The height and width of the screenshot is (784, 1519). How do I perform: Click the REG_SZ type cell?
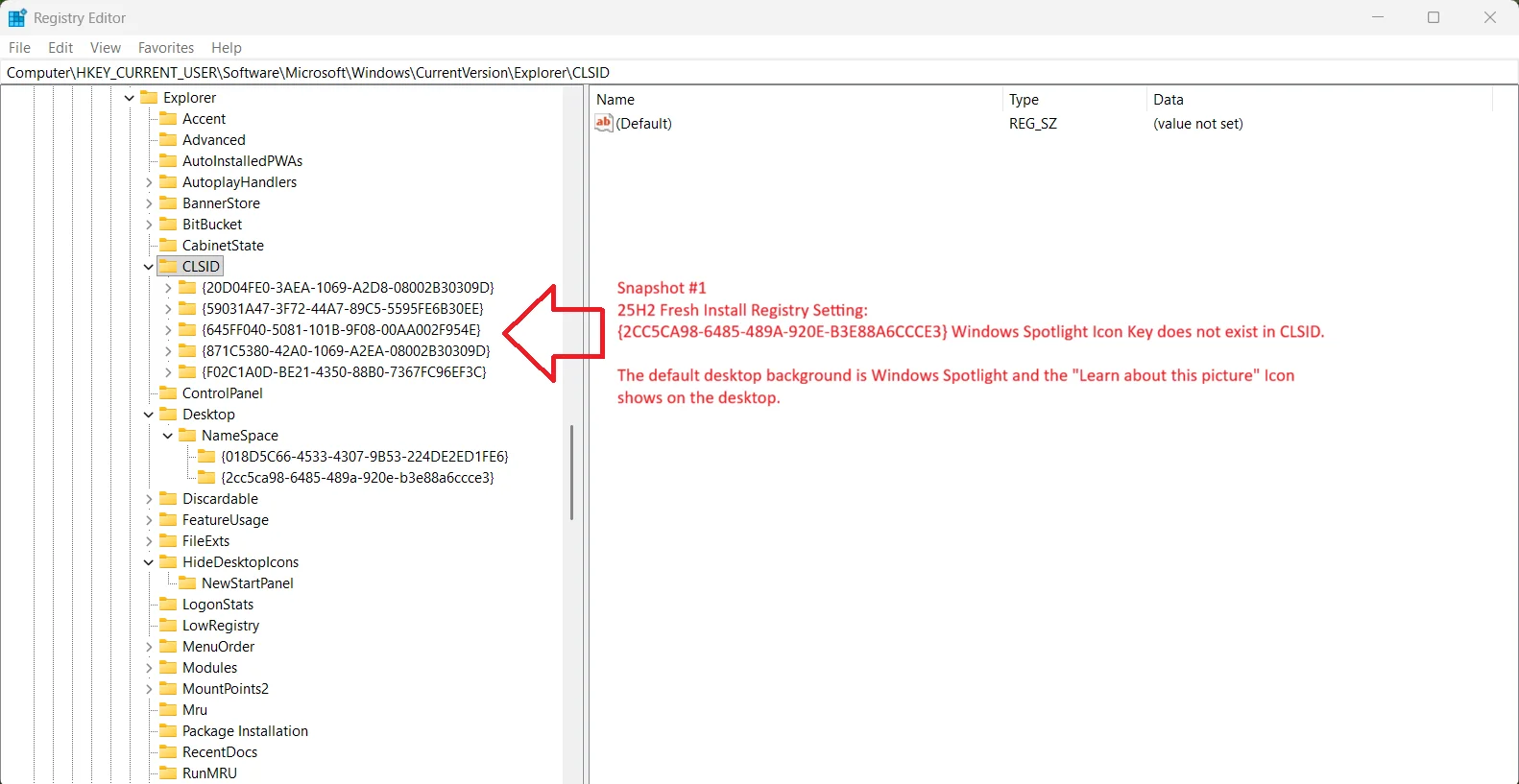pos(1033,124)
